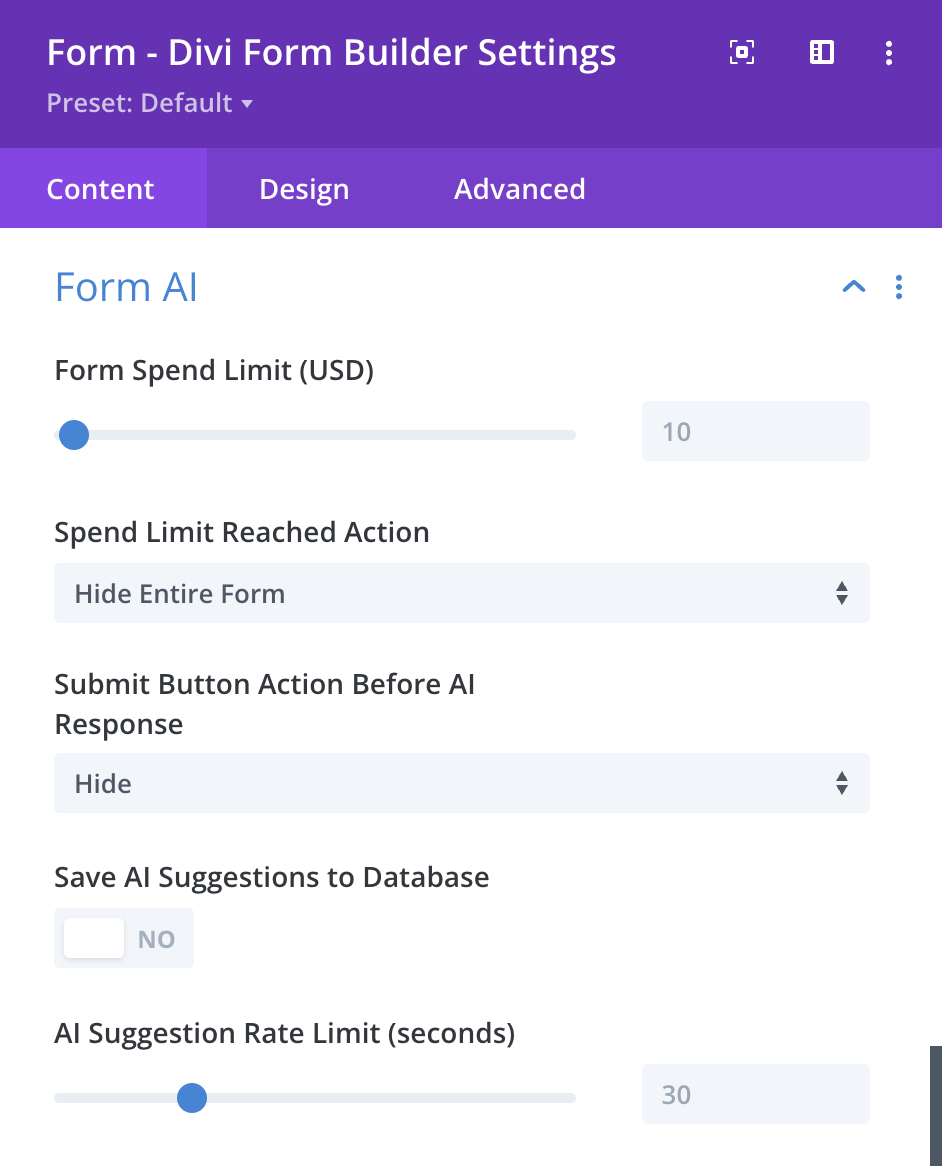This screenshot has width=942, height=1166.
Task: Click the Save AI Suggestions toggle knob
Action: [93, 938]
